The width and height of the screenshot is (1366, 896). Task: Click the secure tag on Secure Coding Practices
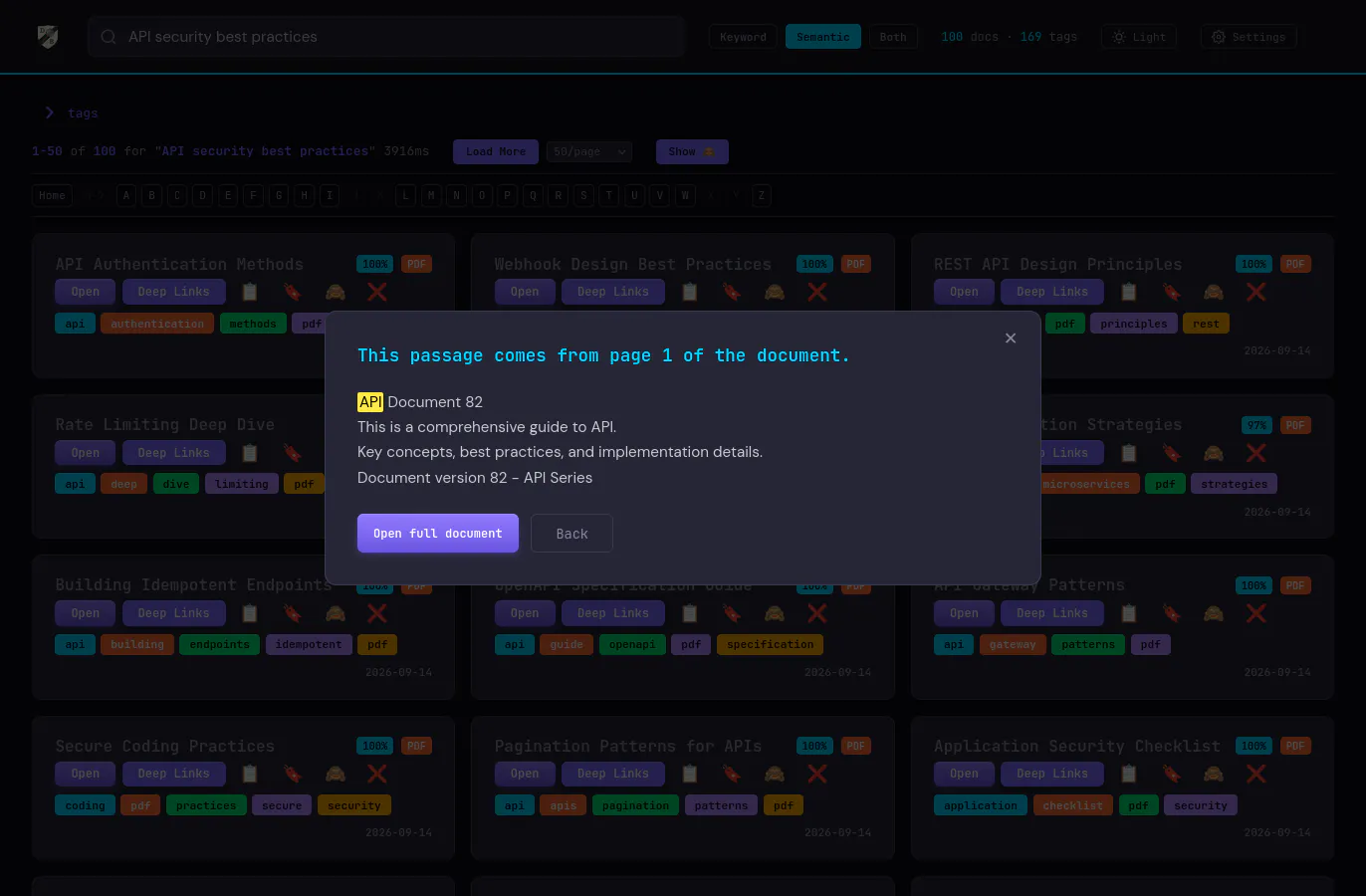click(x=282, y=805)
